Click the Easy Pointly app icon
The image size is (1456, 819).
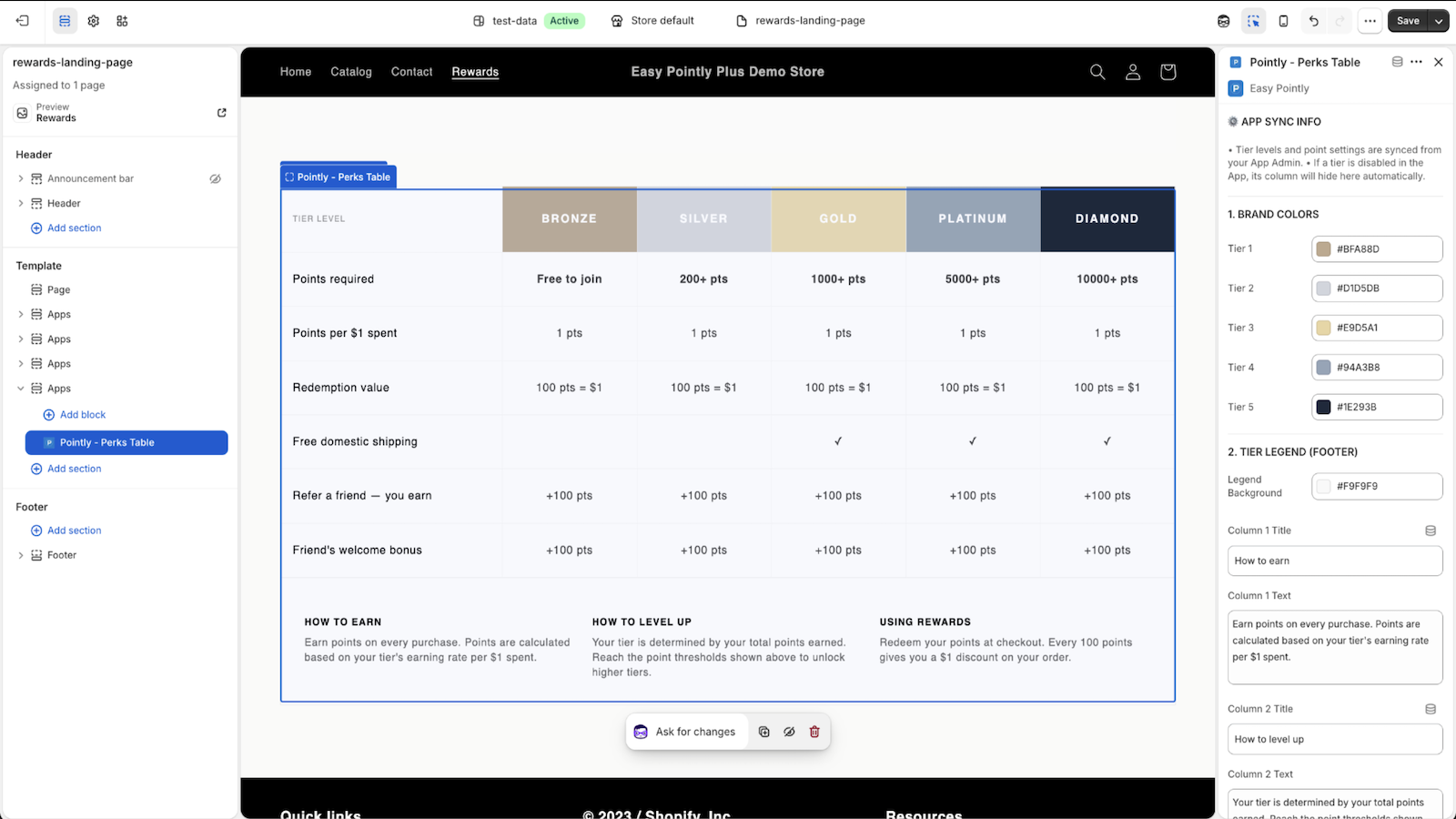tap(1236, 88)
